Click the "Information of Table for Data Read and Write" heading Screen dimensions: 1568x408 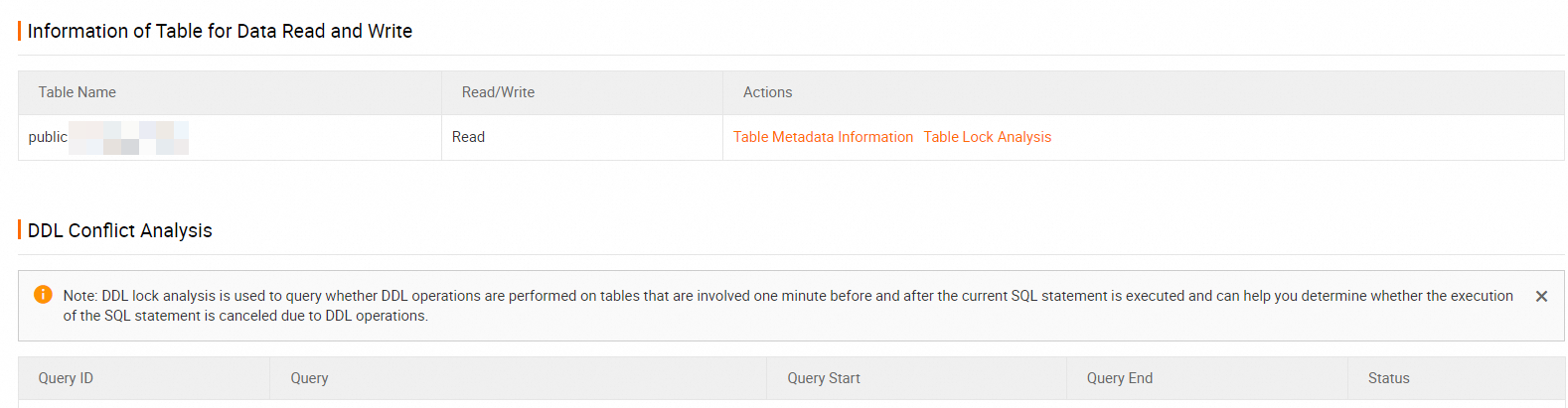pos(220,31)
